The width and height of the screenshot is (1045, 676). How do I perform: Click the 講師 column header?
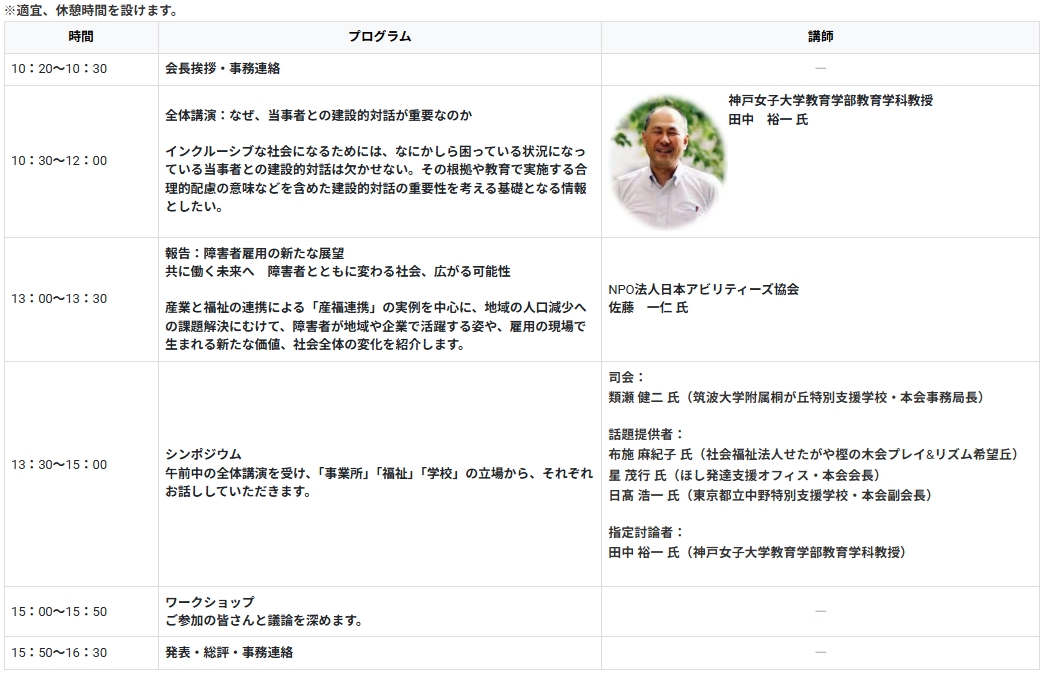(x=820, y=37)
